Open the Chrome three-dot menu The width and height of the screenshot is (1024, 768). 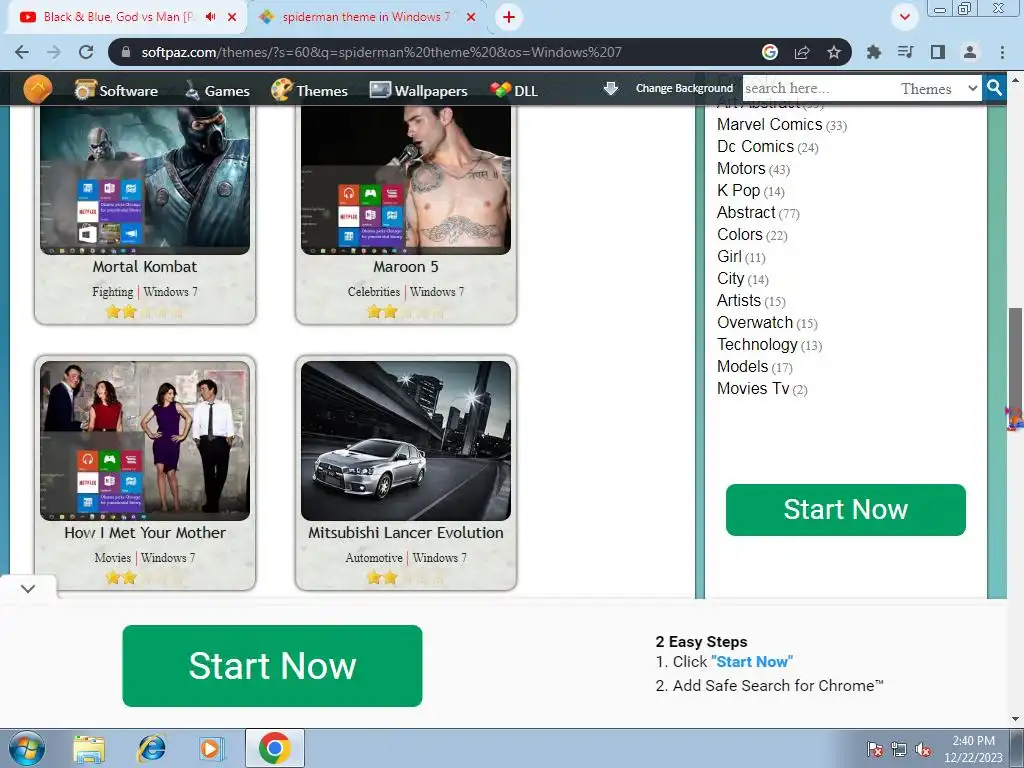pos(1002,52)
